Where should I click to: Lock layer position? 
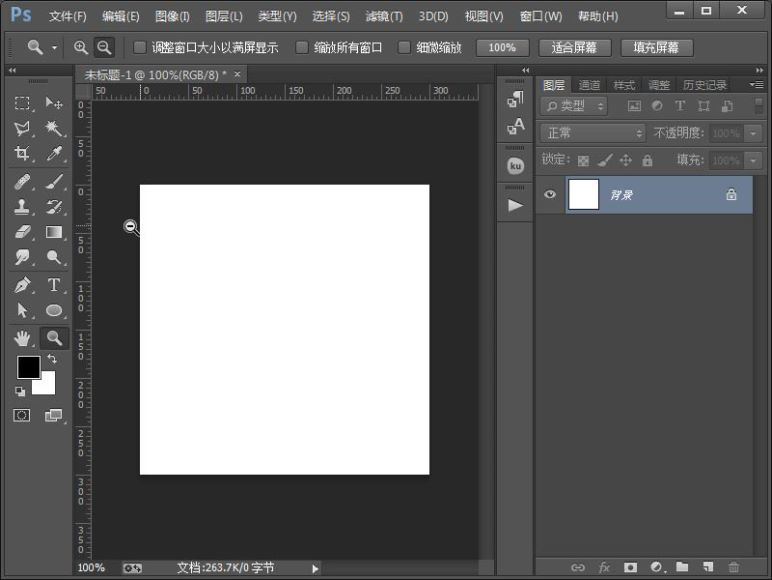(x=626, y=160)
